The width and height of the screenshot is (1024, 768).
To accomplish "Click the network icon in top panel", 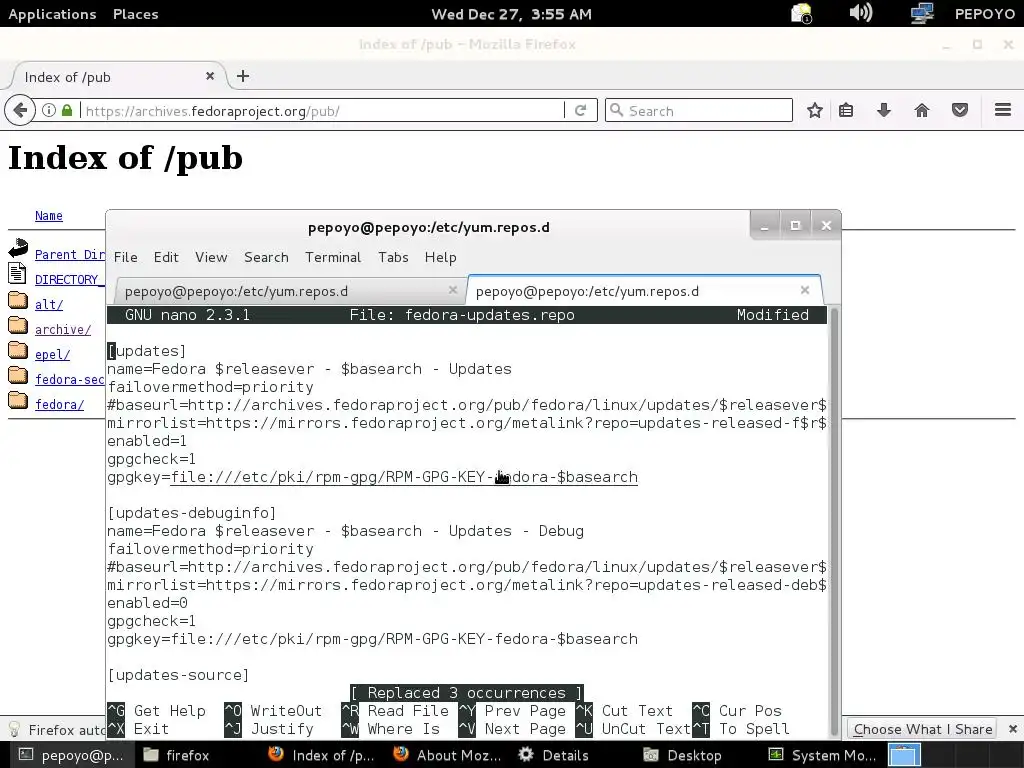I will tap(921, 13).
